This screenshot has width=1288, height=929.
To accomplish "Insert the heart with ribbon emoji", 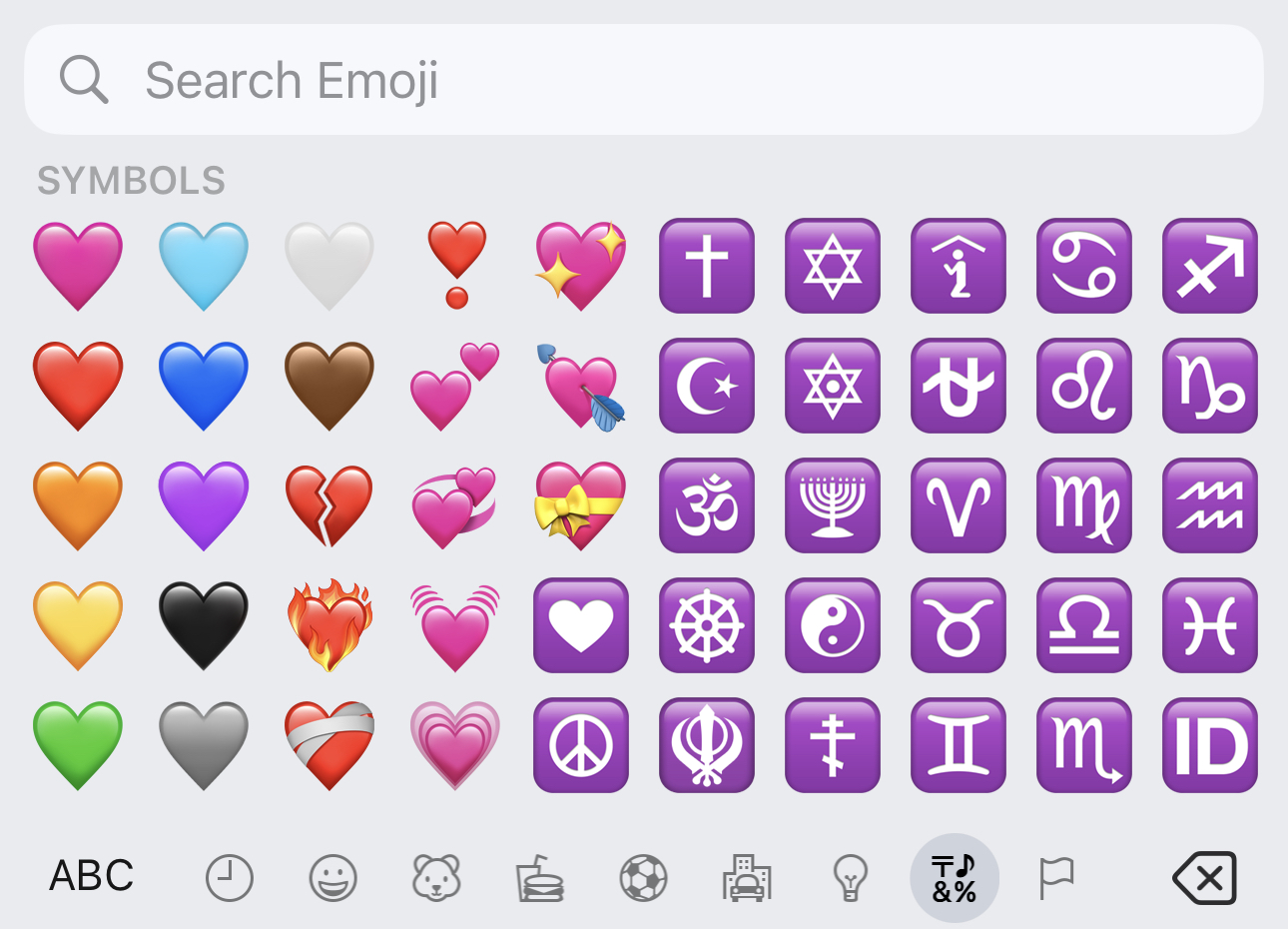I will tap(581, 505).
